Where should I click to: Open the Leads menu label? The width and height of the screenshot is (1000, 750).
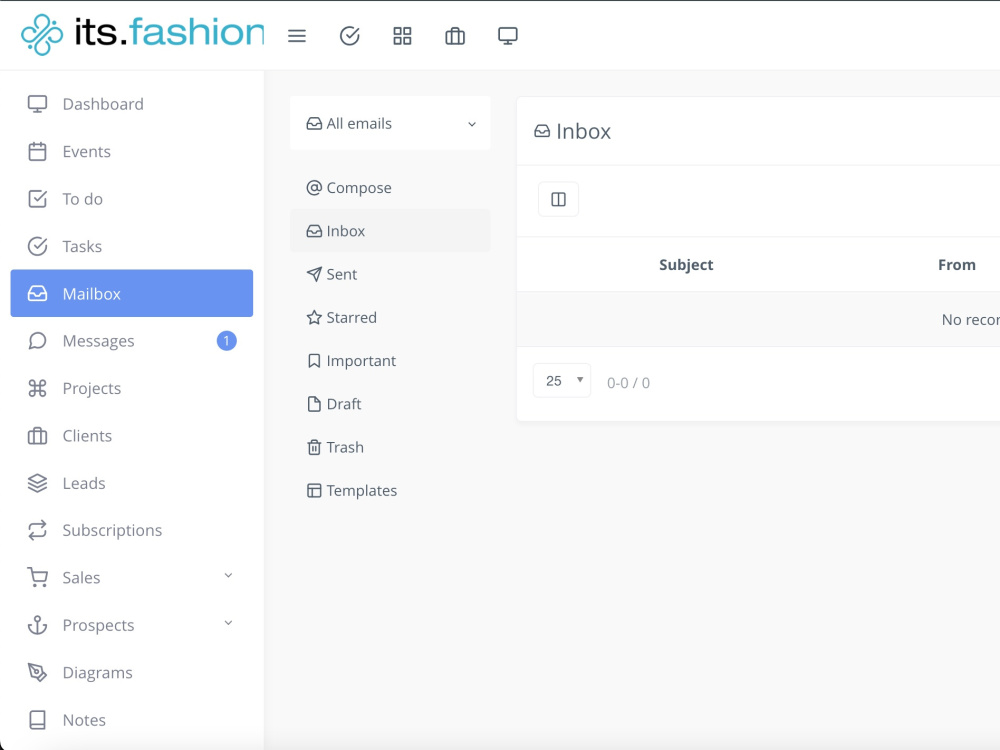coord(84,483)
